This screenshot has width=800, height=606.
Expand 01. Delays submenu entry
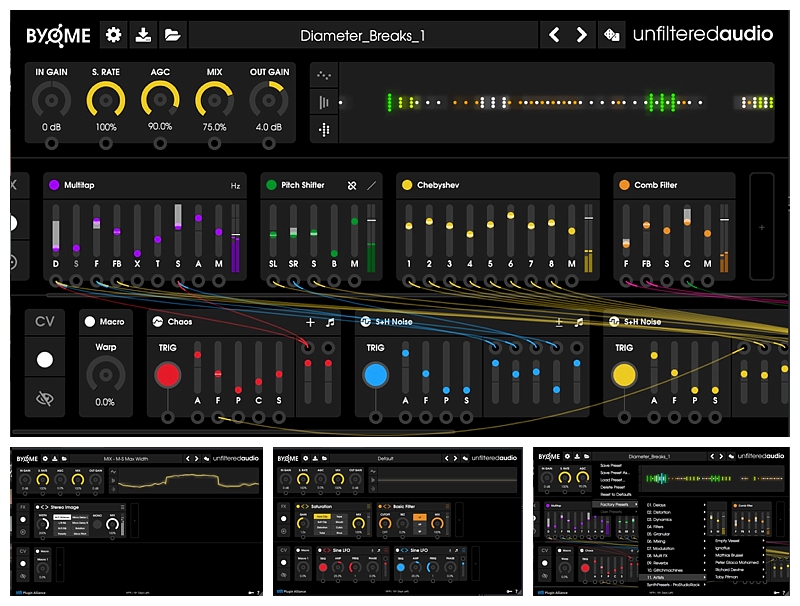(672, 505)
